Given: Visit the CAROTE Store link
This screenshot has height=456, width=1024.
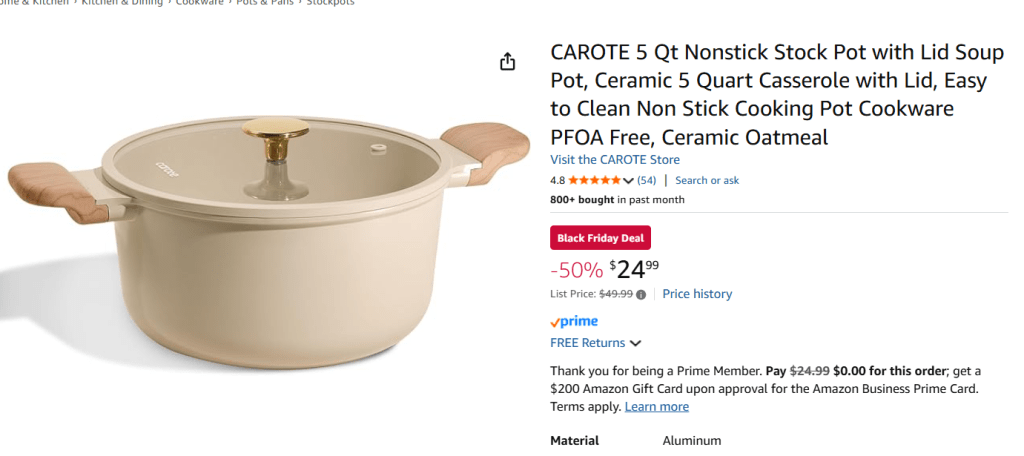Looking at the screenshot, I should coord(615,160).
